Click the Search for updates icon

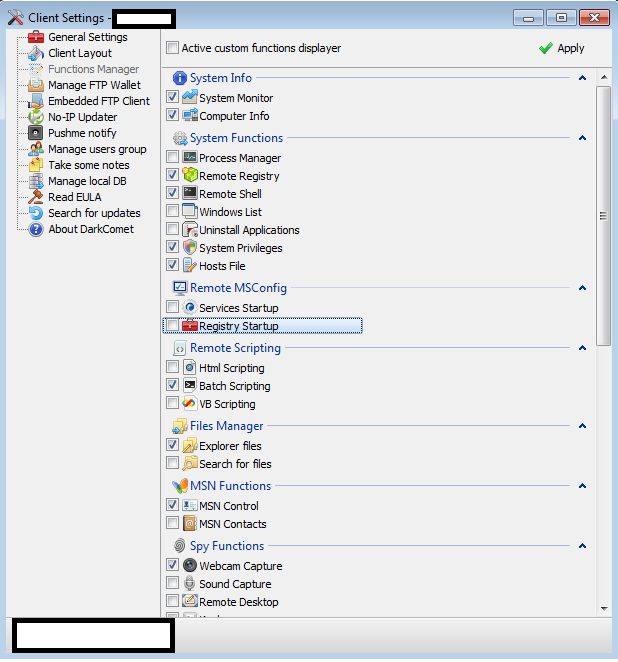(x=36, y=214)
